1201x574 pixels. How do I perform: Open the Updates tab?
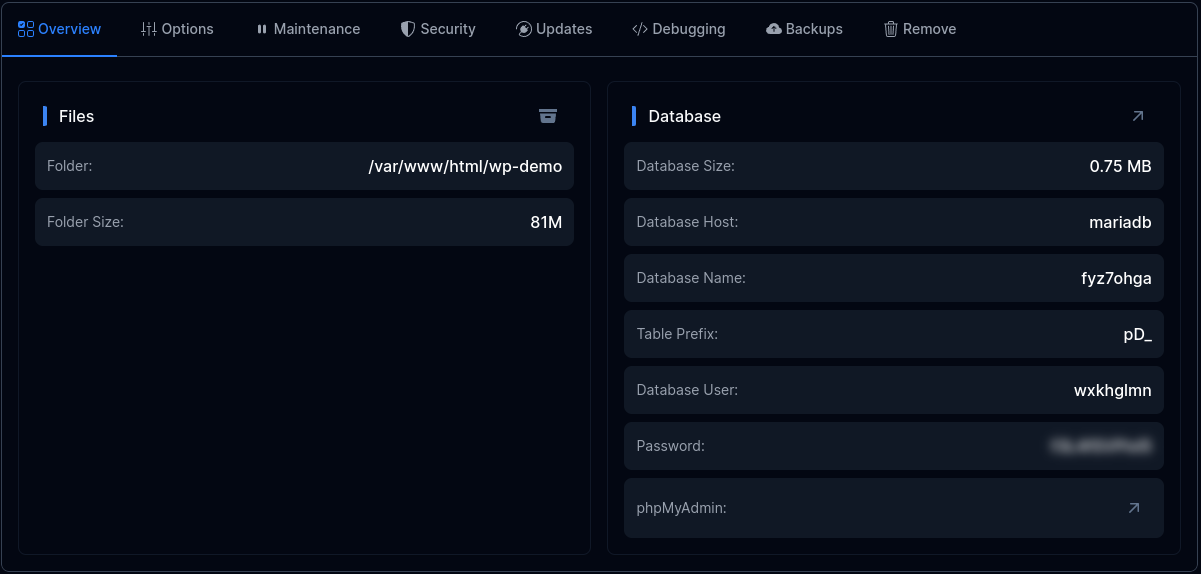click(x=554, y=29)
